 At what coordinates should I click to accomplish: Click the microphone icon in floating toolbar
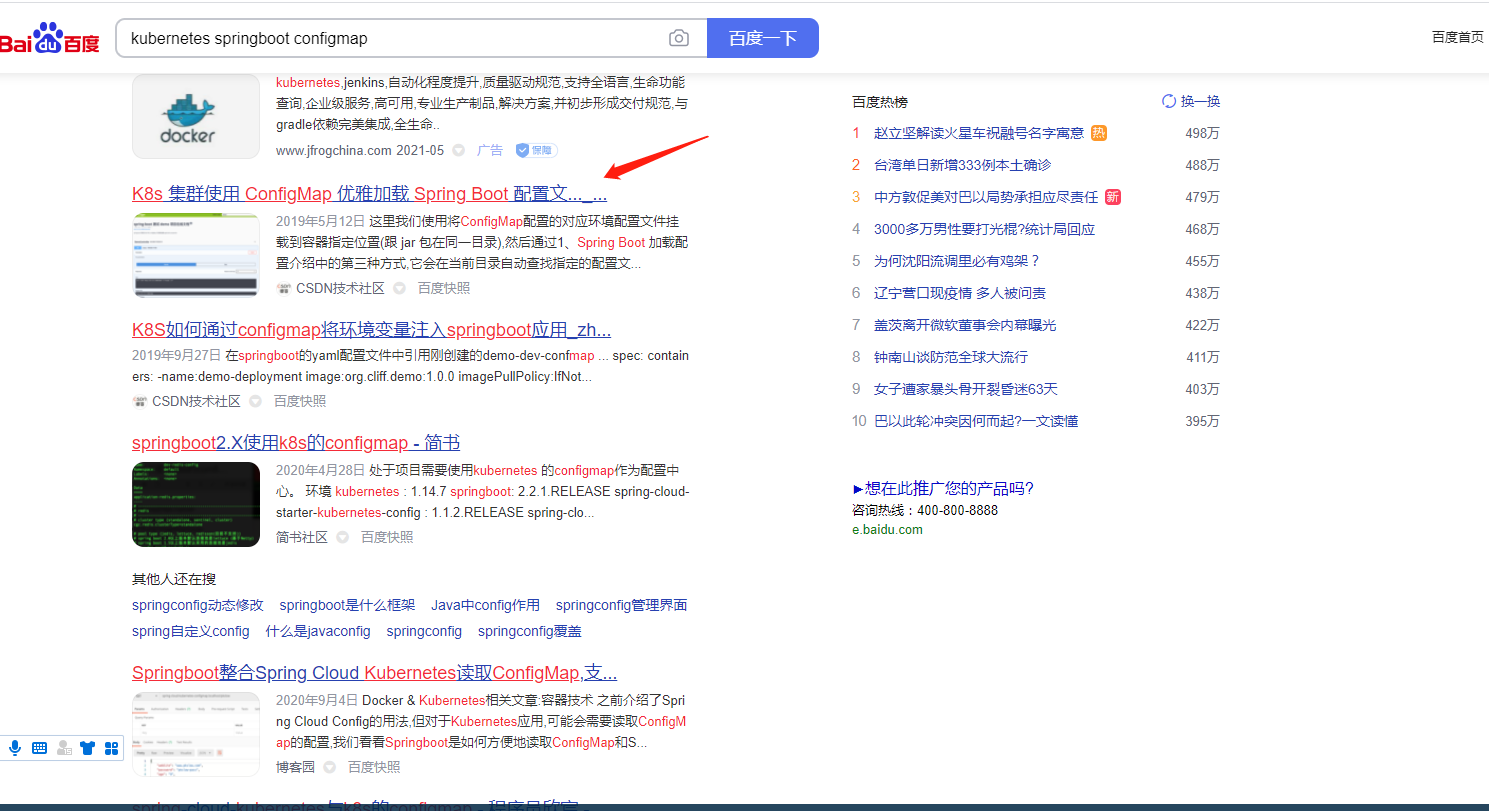[x=15, y=747]
